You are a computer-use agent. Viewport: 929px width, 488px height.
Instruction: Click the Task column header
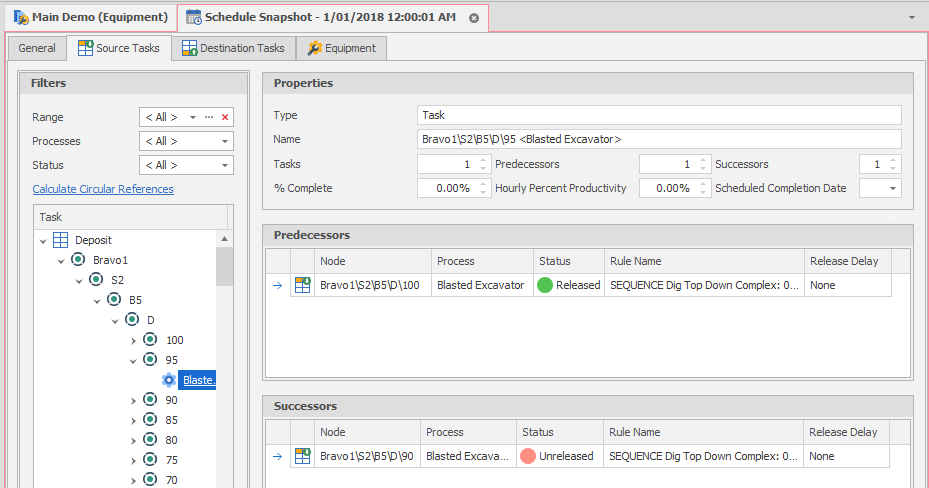(130, 217)
